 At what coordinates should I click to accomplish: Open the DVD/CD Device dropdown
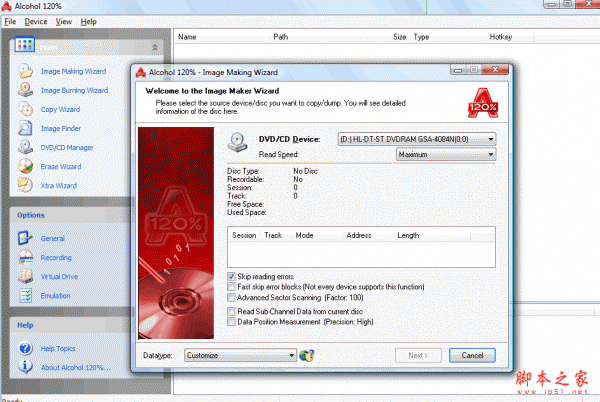click(x=417, y=139)
